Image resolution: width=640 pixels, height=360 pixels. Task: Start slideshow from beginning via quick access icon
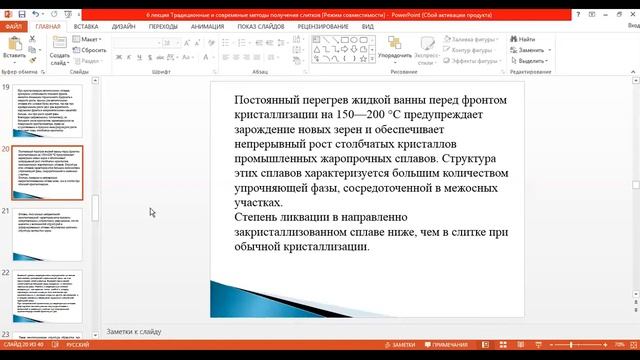click(68, 14)
